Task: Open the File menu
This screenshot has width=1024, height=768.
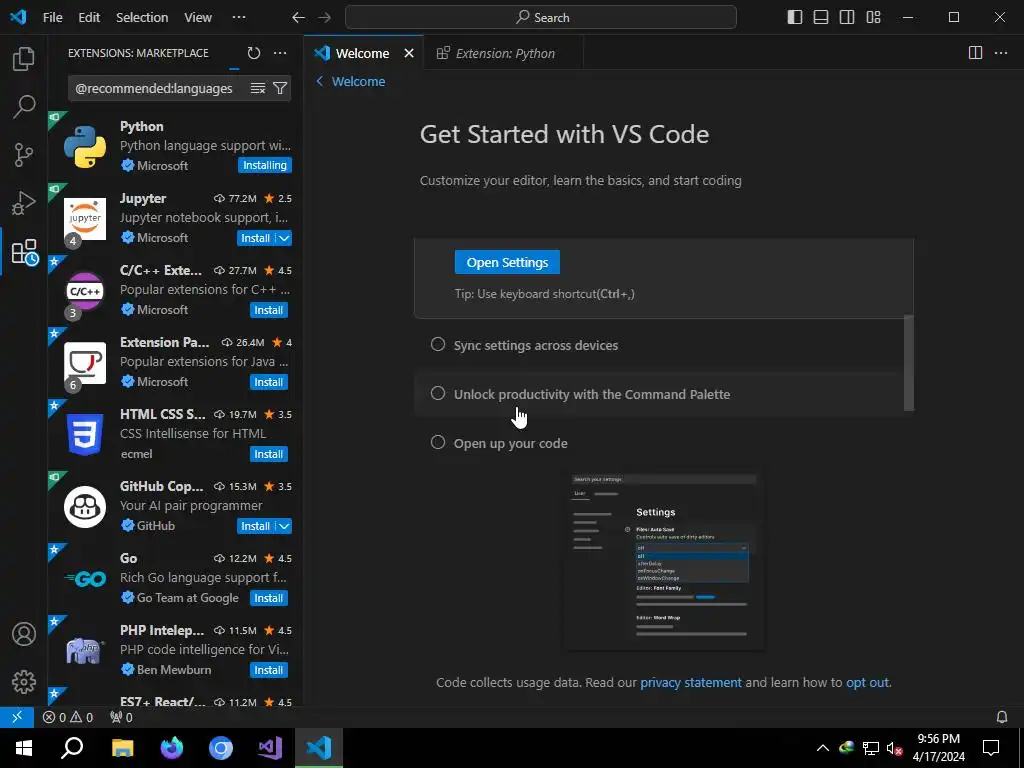Action: [x=53, y=18]
